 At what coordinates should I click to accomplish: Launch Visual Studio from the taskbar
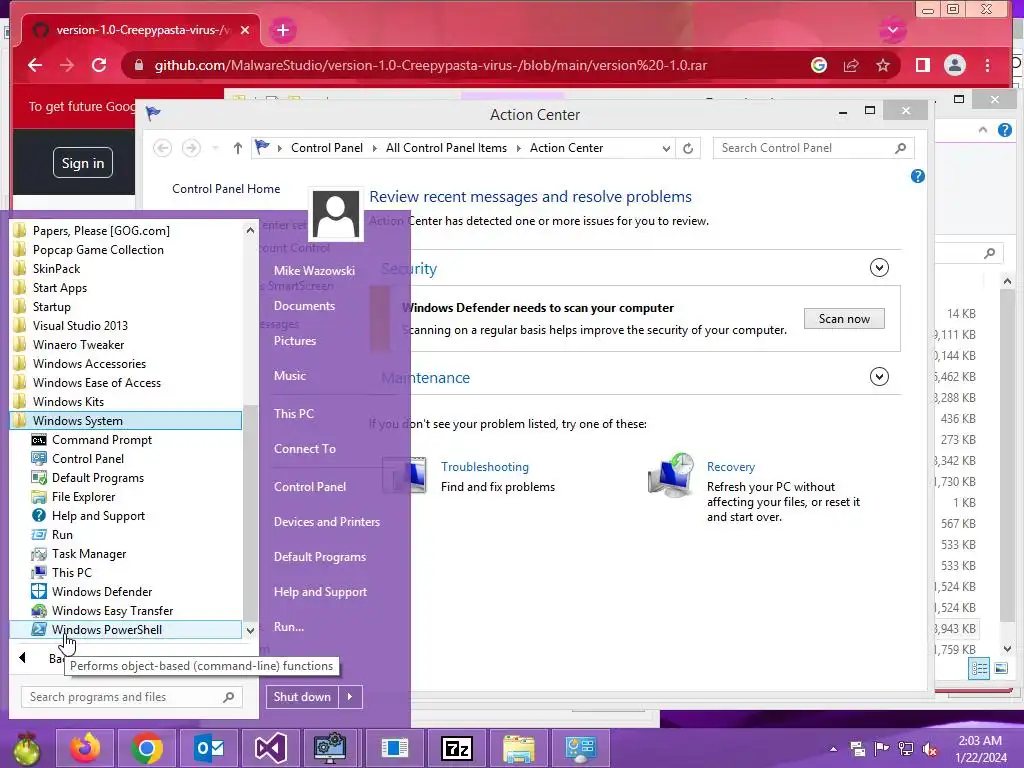pyautogui.click(x=270, y=748)
